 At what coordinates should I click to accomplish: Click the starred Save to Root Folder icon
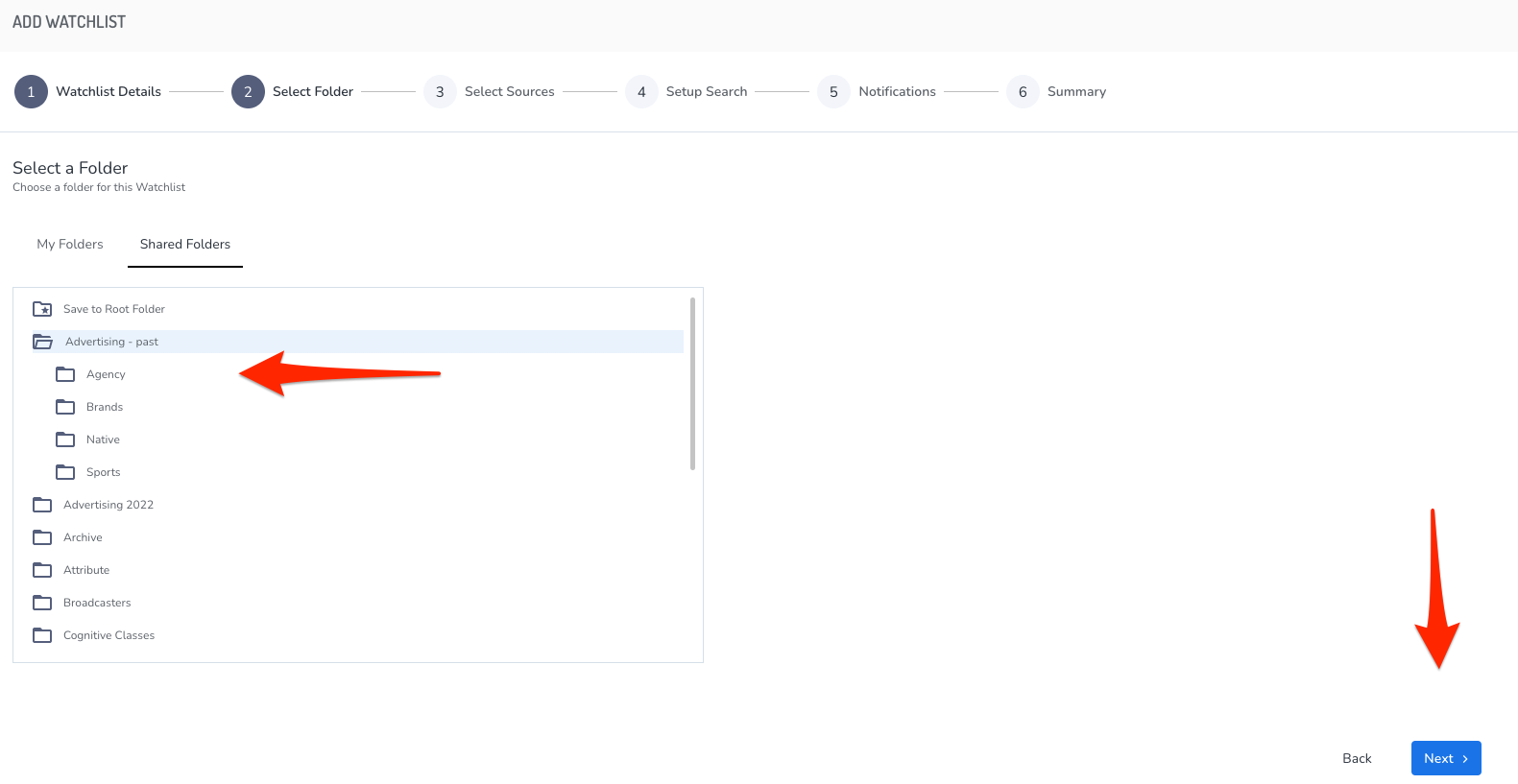pos(42,309)
